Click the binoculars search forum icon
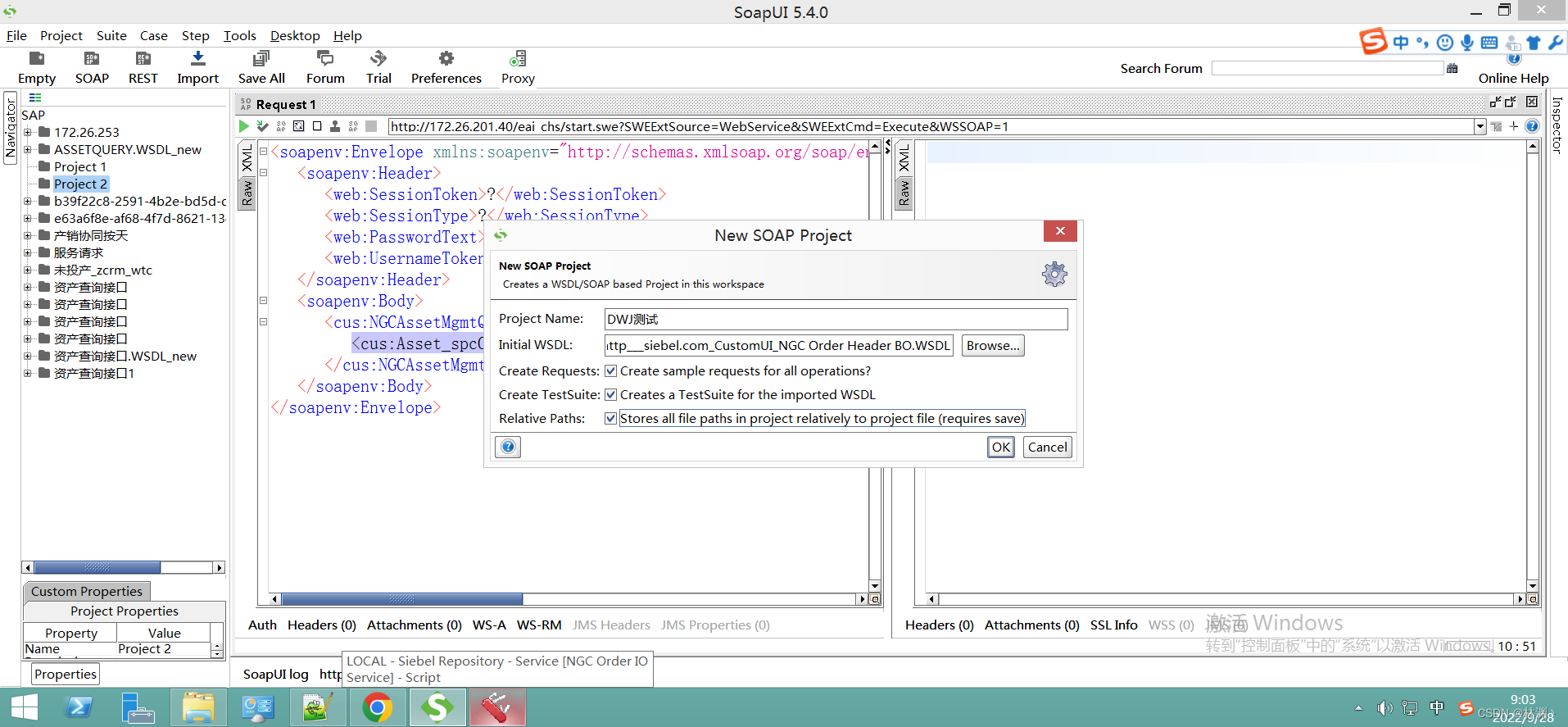This screenshot has width=1568, height=727. pyautogui.click(x=1452, y=68)
